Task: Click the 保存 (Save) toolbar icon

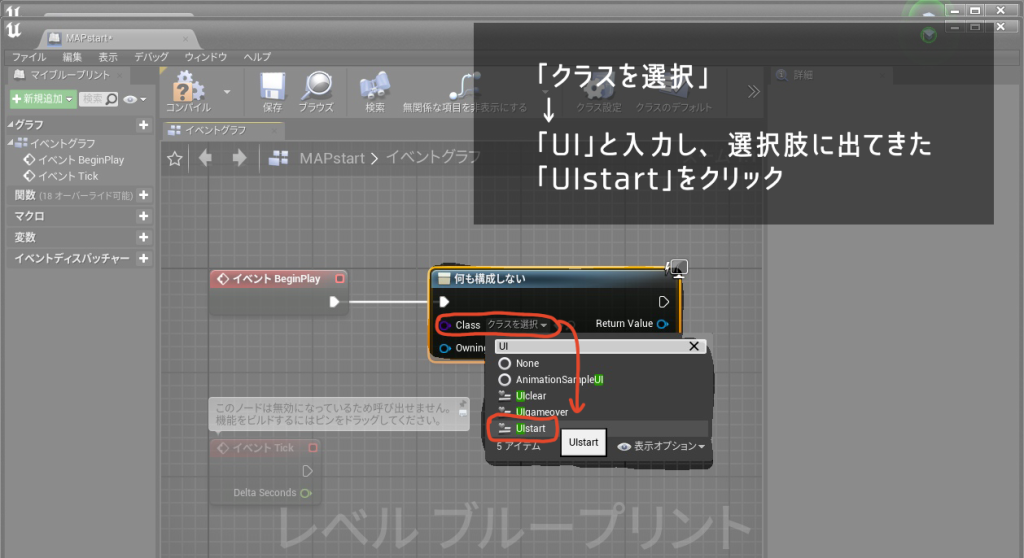Action: point(272,88)
